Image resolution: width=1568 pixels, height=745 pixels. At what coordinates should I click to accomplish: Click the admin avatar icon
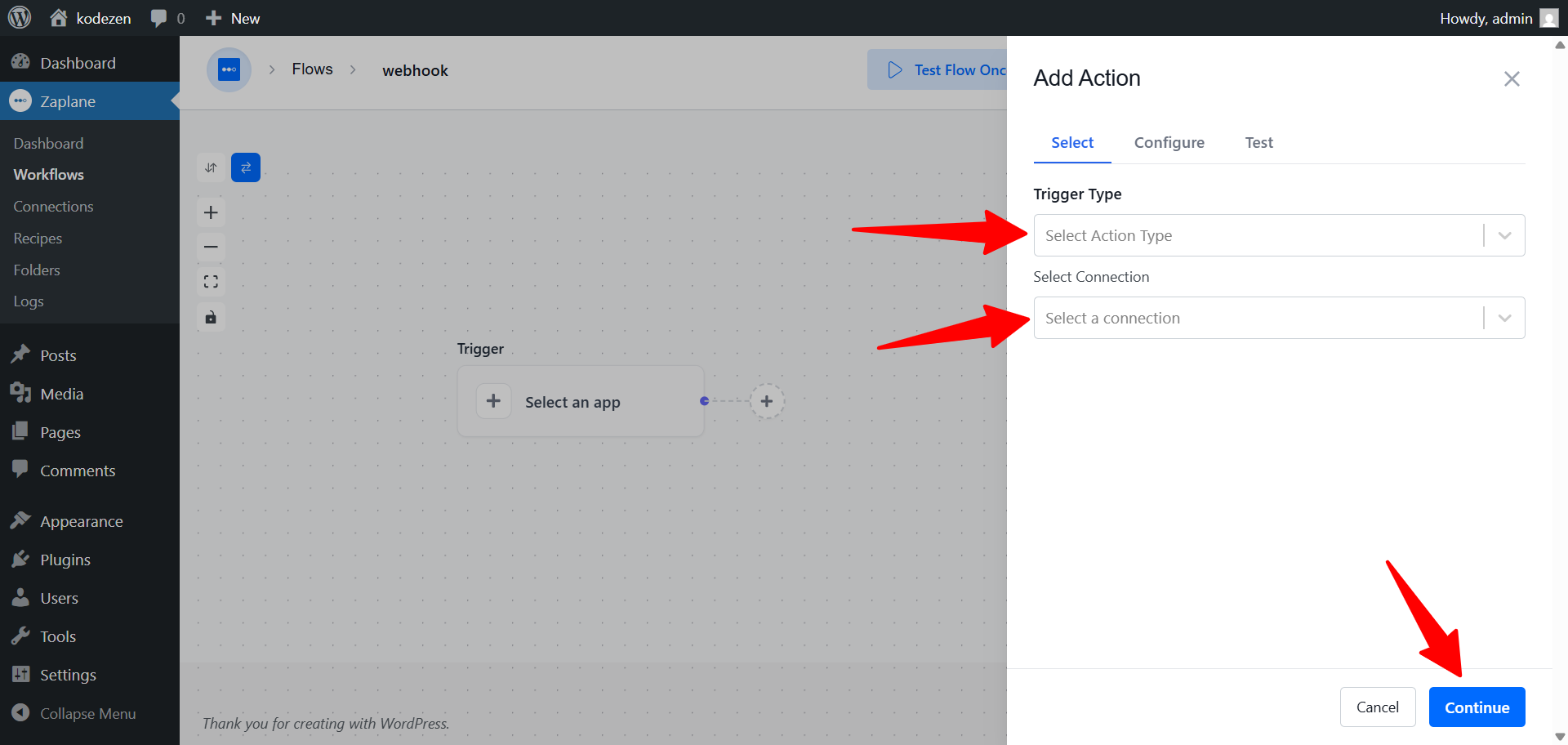coord(1549,18)
